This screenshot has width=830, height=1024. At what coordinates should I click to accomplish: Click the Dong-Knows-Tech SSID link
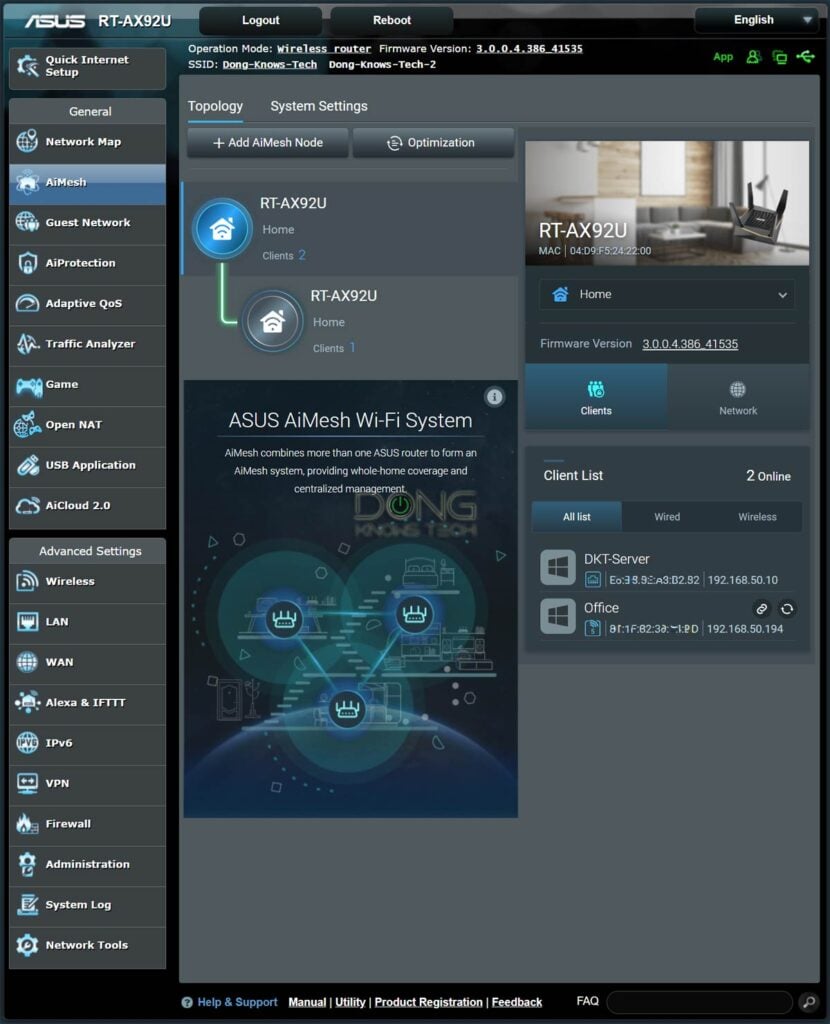(270, 64)
